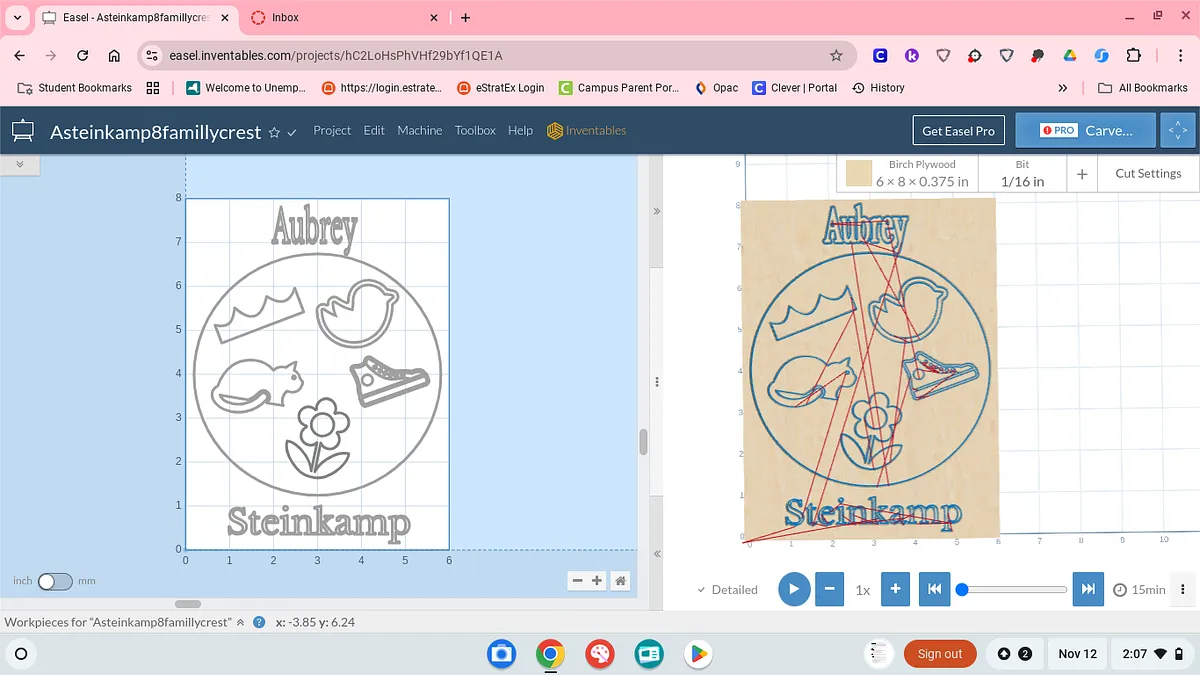This screenshot has height=675, width=1200.
Task: Launch Chrome from the shelf
Action: click(x=550, y=654)
